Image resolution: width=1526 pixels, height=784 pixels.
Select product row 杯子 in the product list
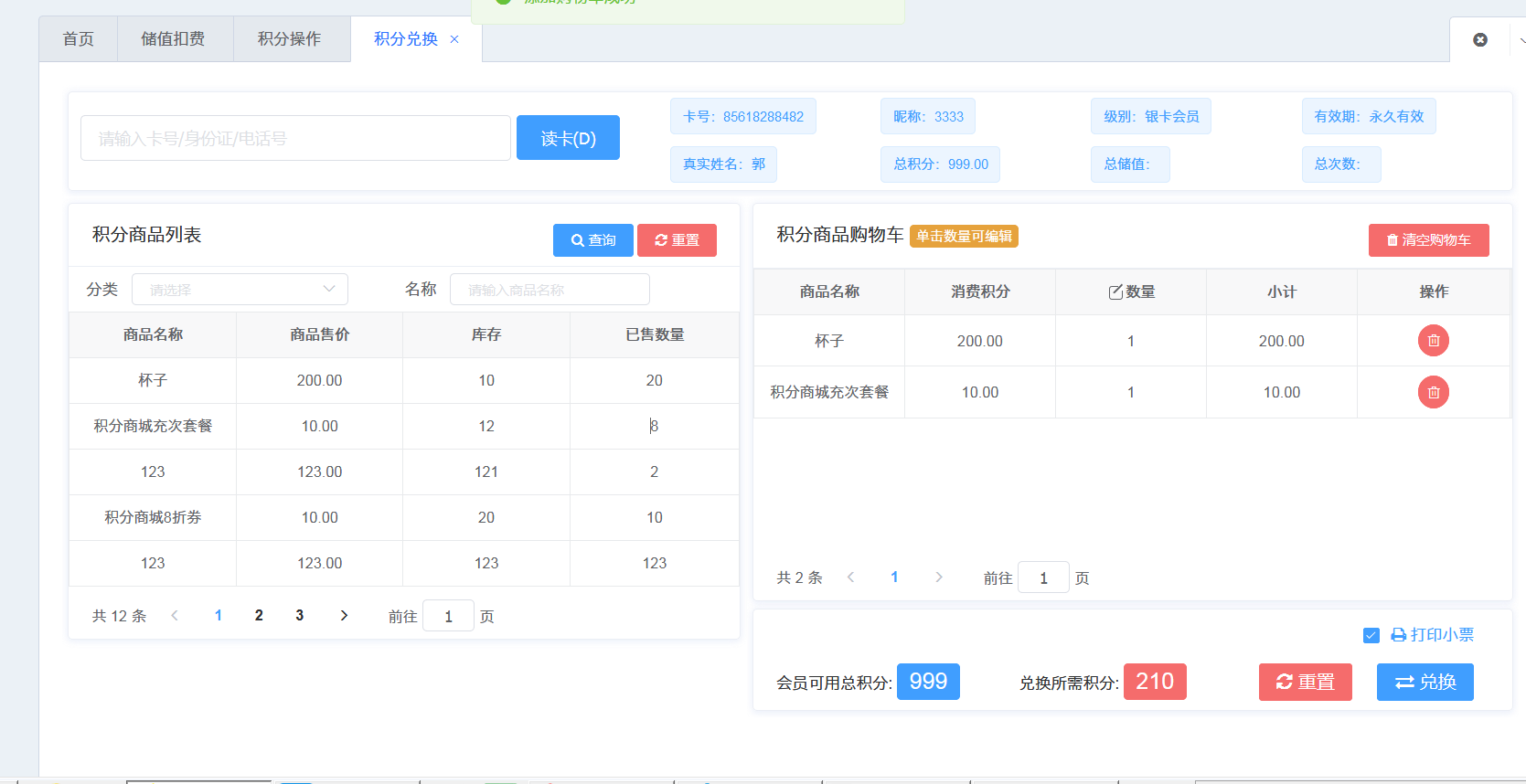(x=403, y=380)
